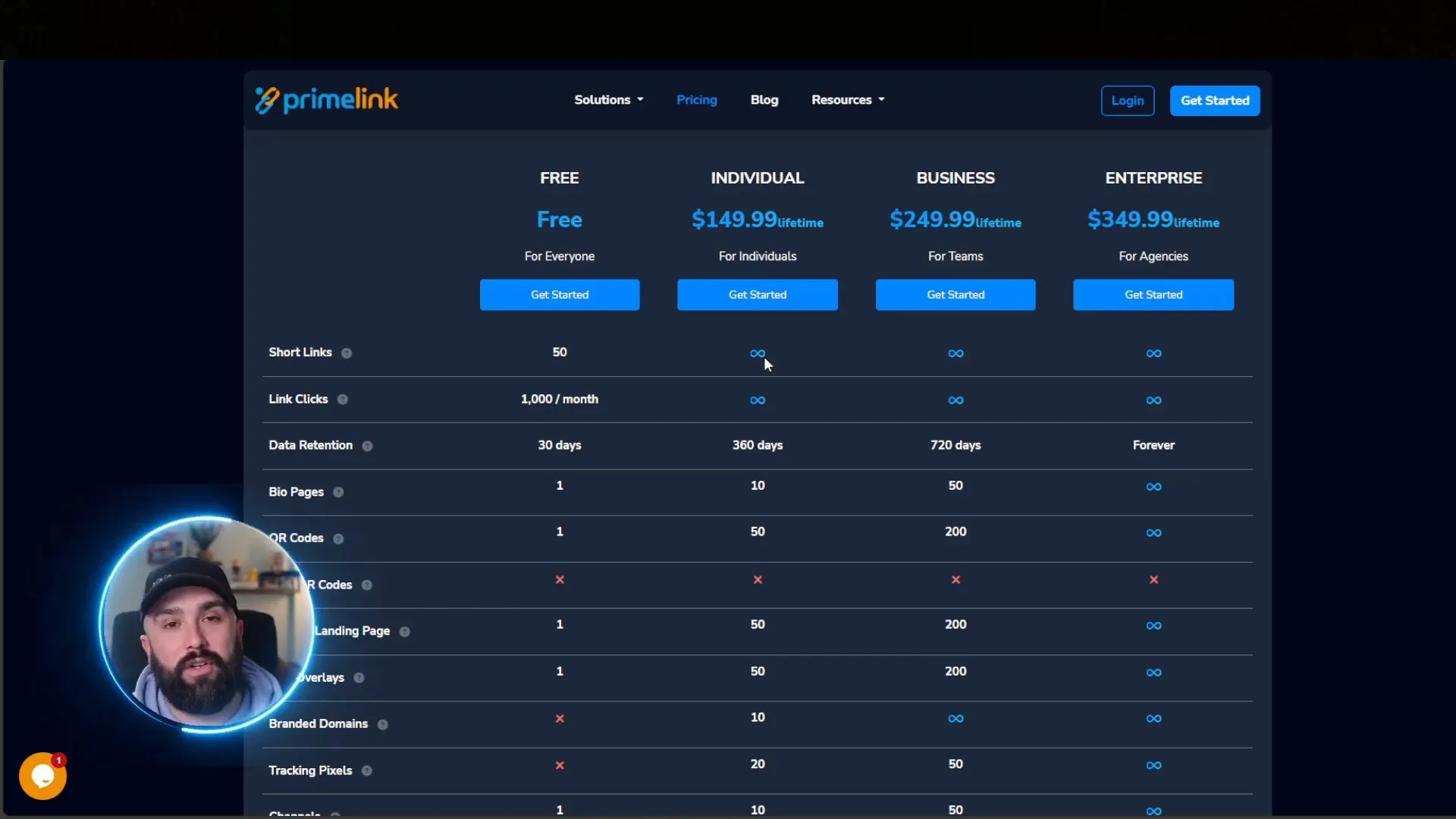Click the presenter webcam video thumbnail
The height and width of the screenshot is (819, 1456).
click(x=206, y=624)
